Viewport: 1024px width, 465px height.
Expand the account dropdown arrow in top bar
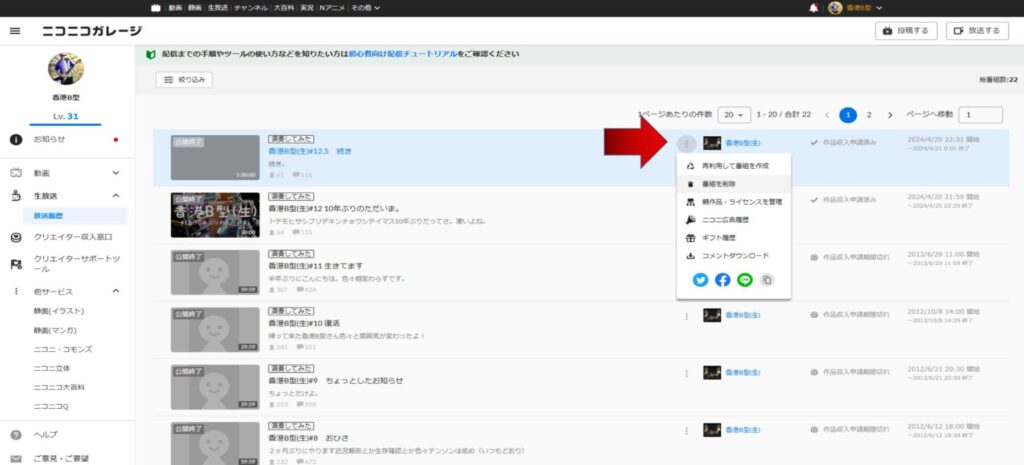coord(879,8)
